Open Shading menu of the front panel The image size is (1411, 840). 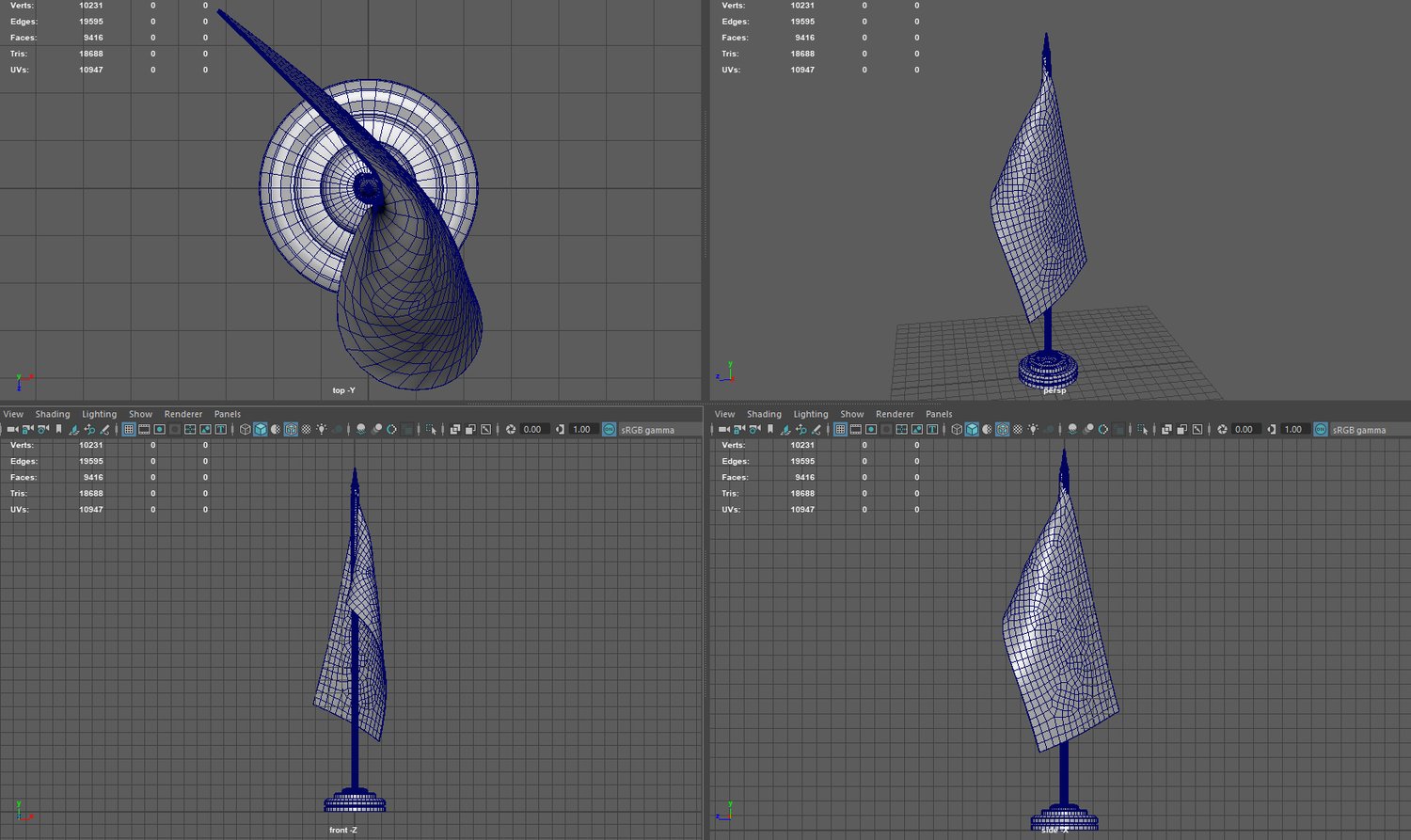coord(53,414)
